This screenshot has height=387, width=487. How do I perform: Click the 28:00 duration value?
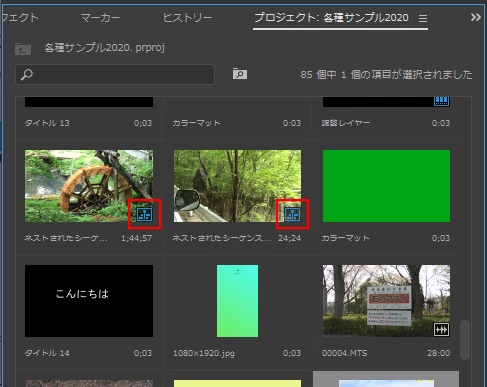pyautogui.click(x=438, y=353)
